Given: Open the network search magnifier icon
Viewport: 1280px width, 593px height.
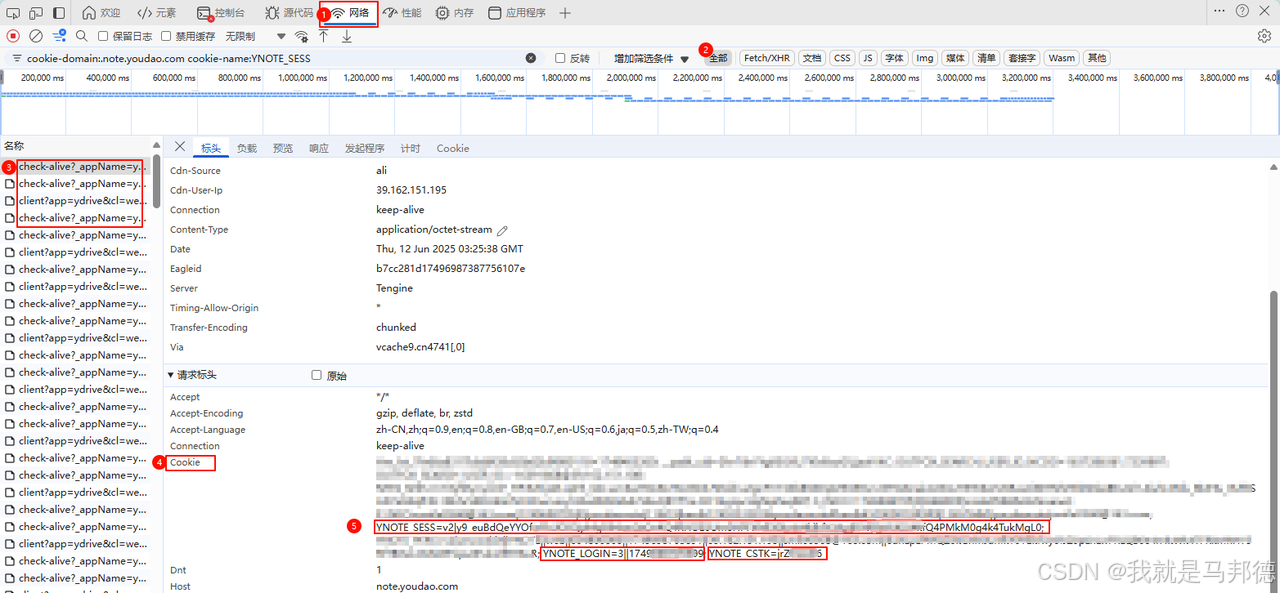Looking at the screenshot, I should tap(82, 36).
